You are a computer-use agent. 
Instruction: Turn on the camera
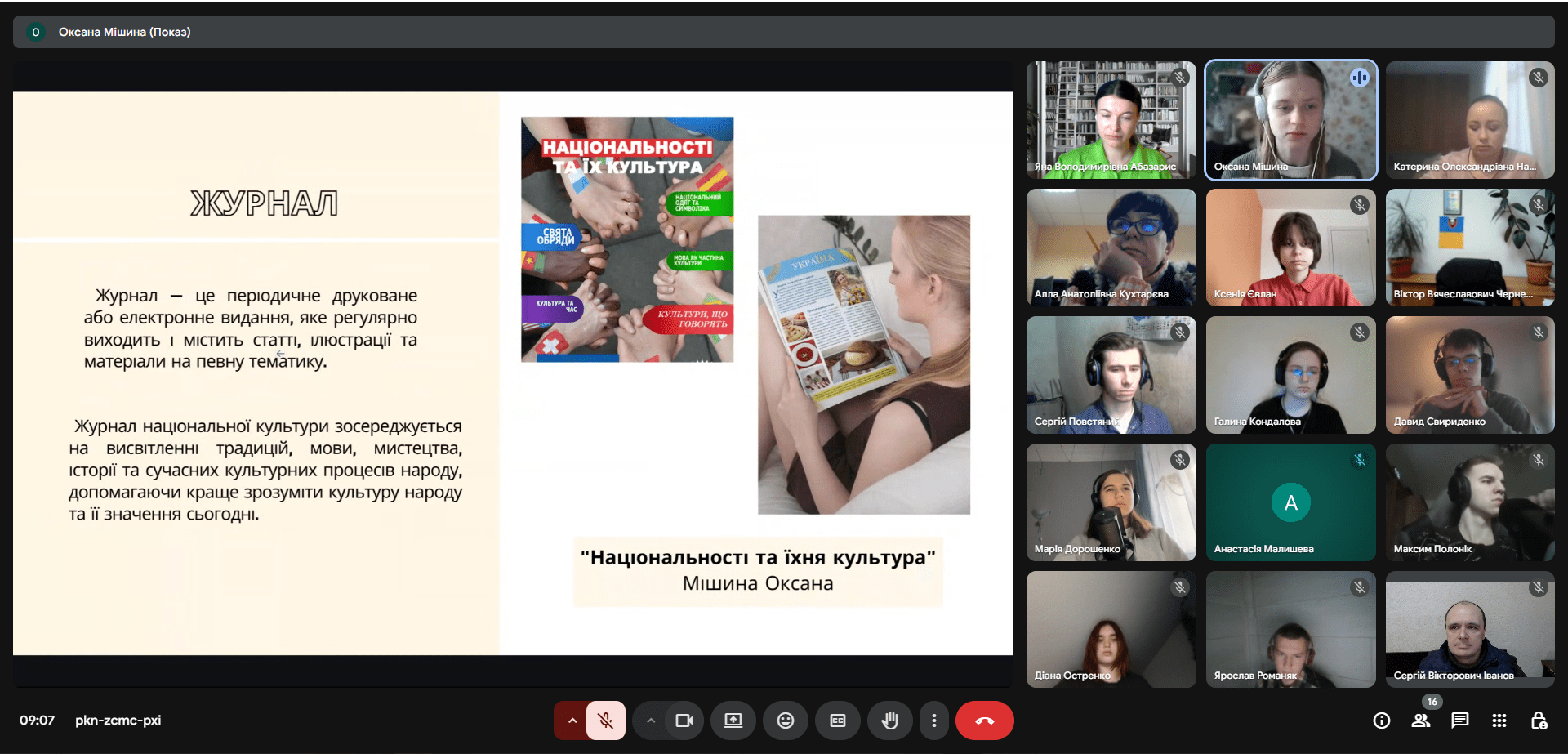pyautogui.click(x=684, y=721)
